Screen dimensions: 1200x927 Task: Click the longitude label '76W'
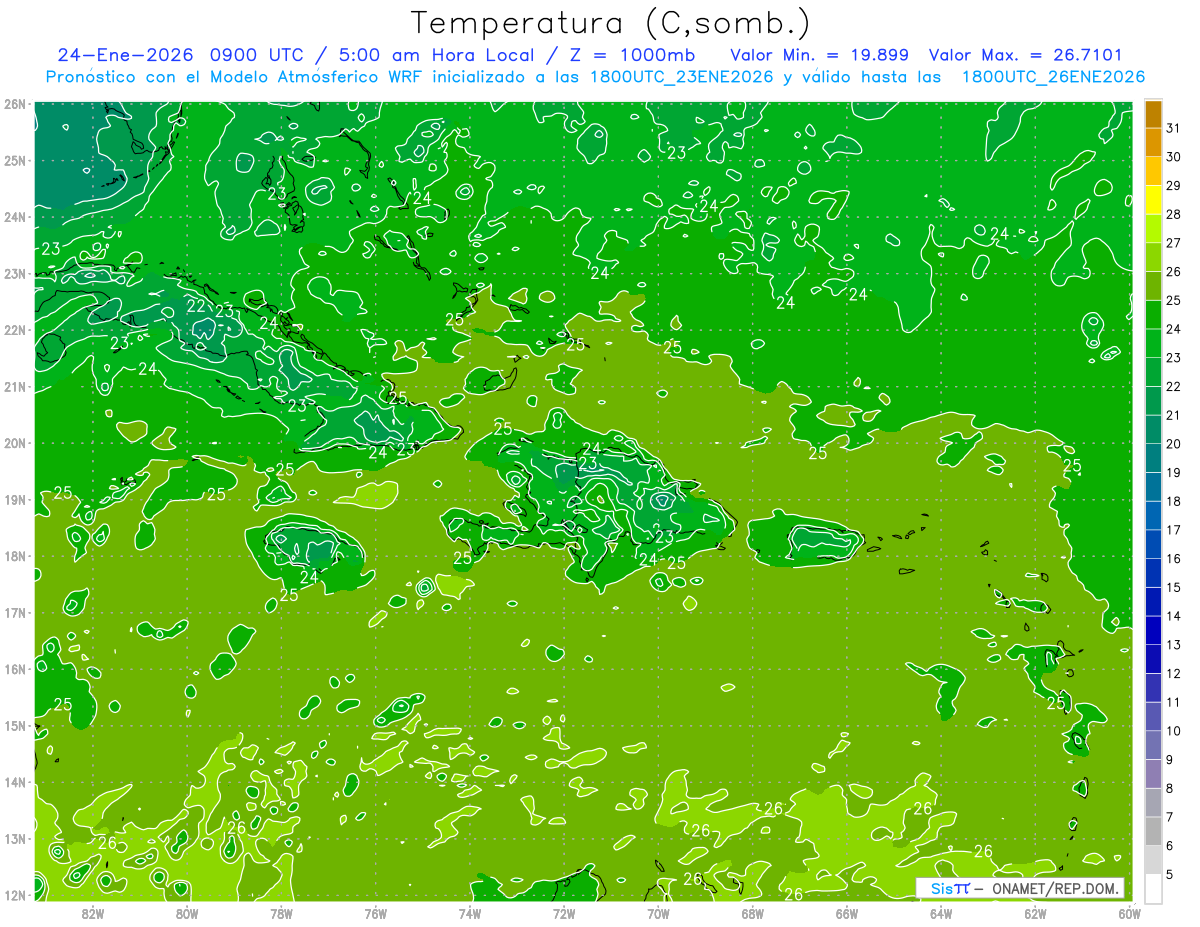click(376, 913)
